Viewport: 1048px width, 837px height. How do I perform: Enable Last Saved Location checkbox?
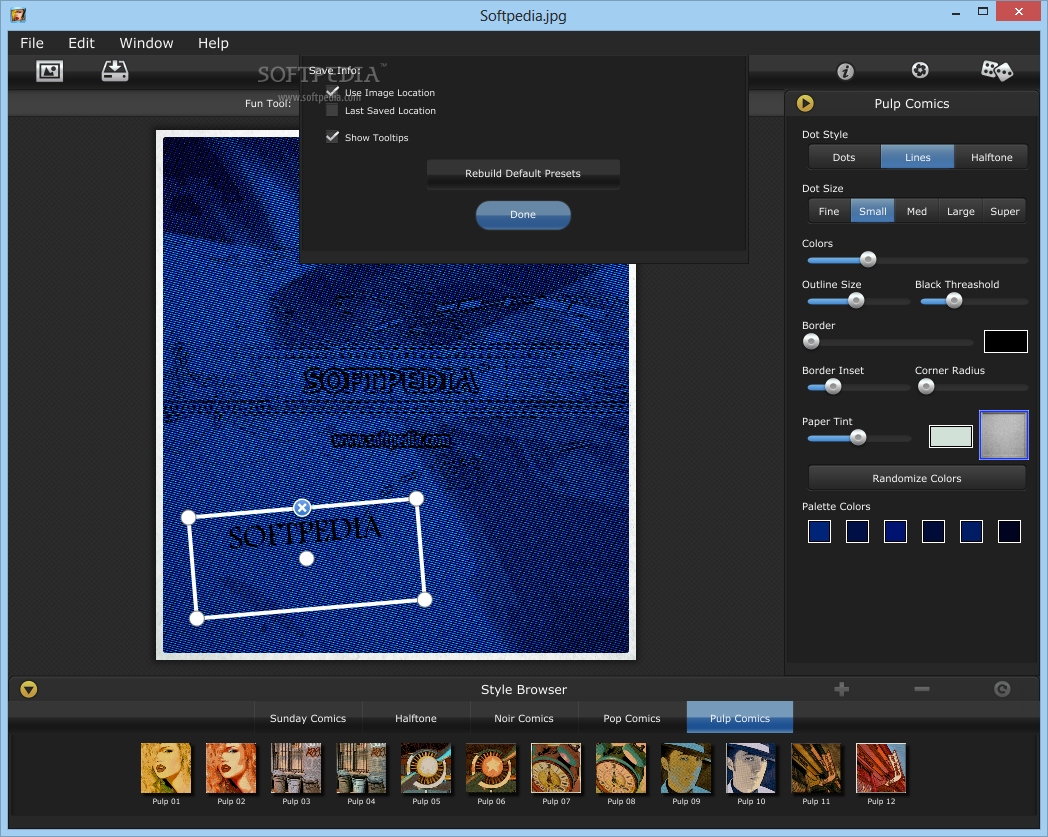pos(333,111)
